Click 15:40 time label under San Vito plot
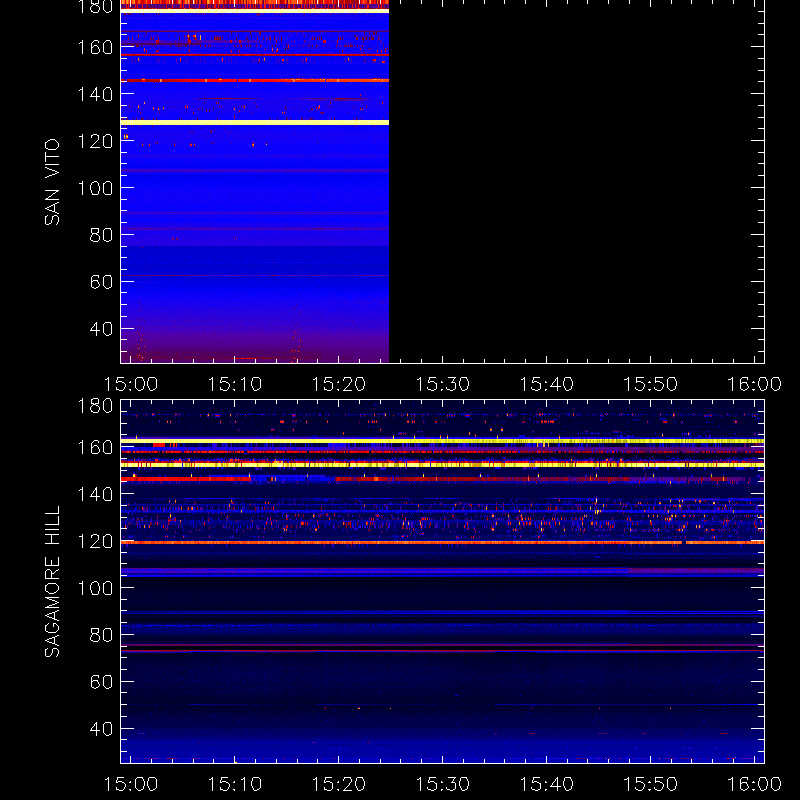800x800 pixels. [546, 384]
